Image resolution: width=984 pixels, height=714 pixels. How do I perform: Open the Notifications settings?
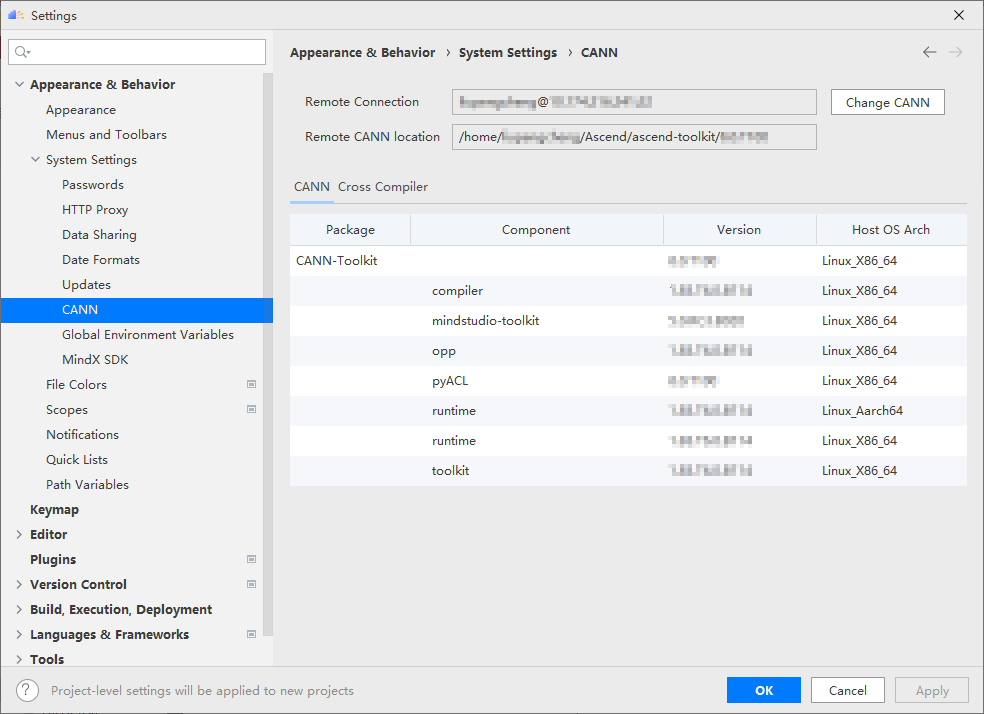click(x=82, y=435)
